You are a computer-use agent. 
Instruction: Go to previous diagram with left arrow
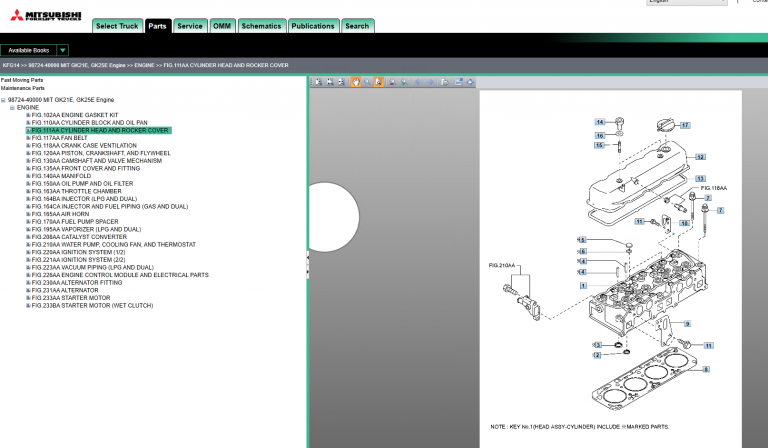click(419, 82)
